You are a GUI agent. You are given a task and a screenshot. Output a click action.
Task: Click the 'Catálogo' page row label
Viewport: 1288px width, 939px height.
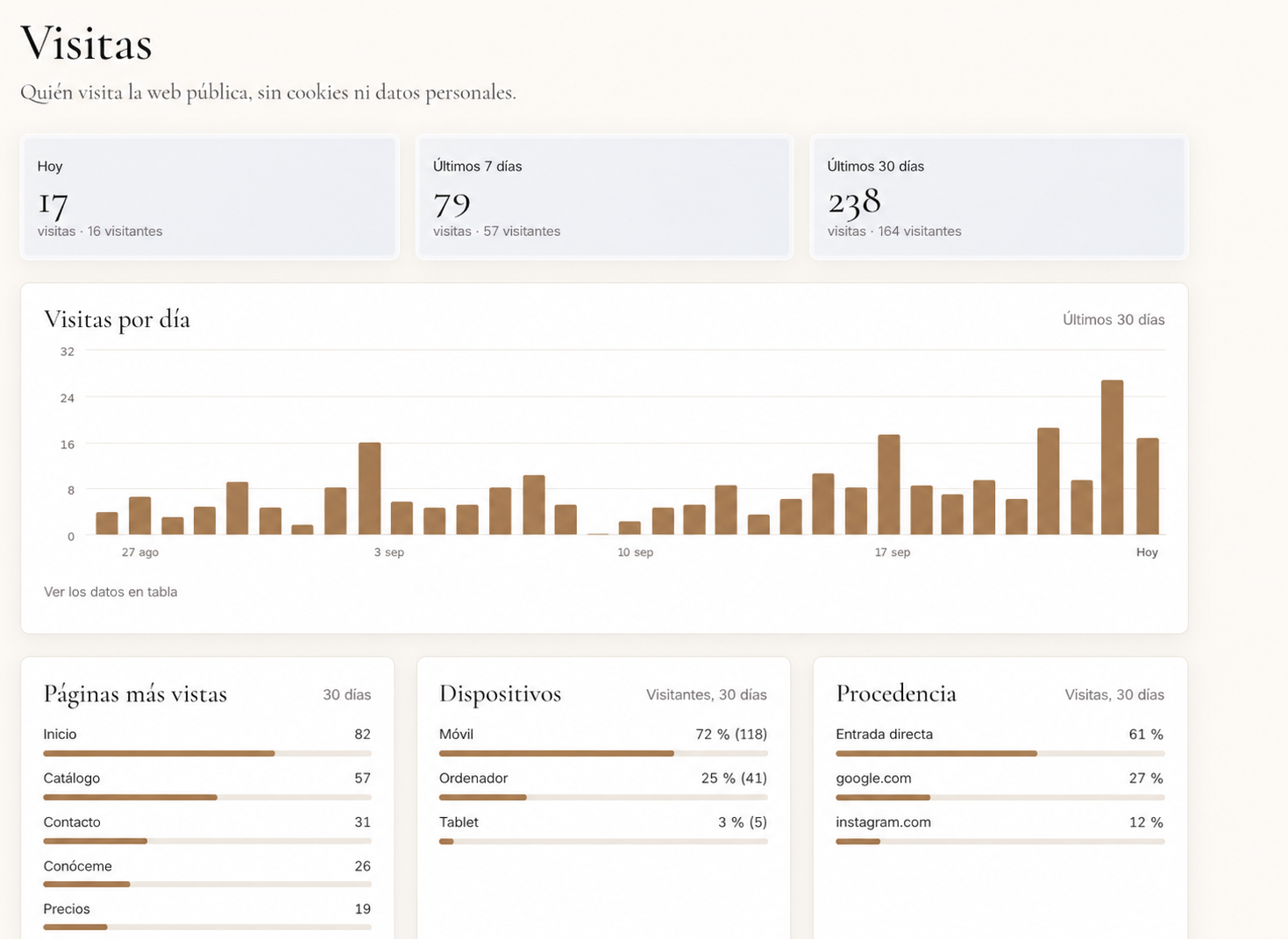click(71, 779)
